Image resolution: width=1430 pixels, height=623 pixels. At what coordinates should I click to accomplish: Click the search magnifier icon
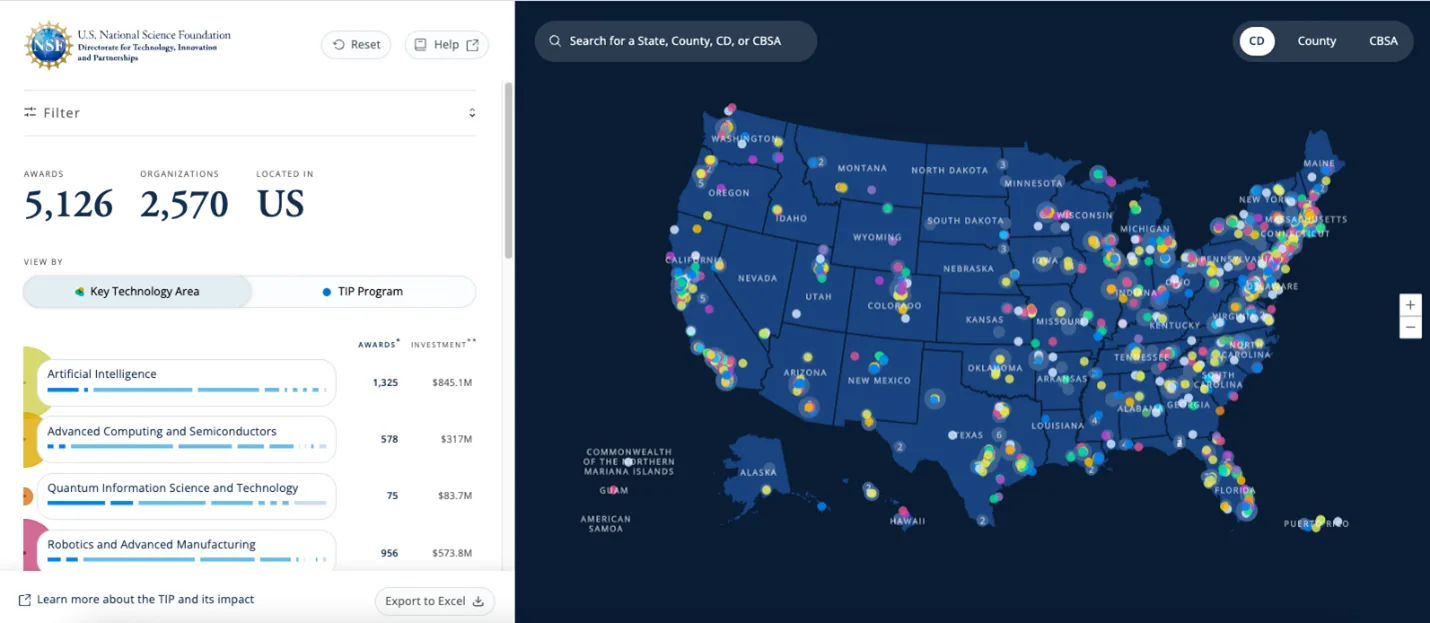coord(555,42)
